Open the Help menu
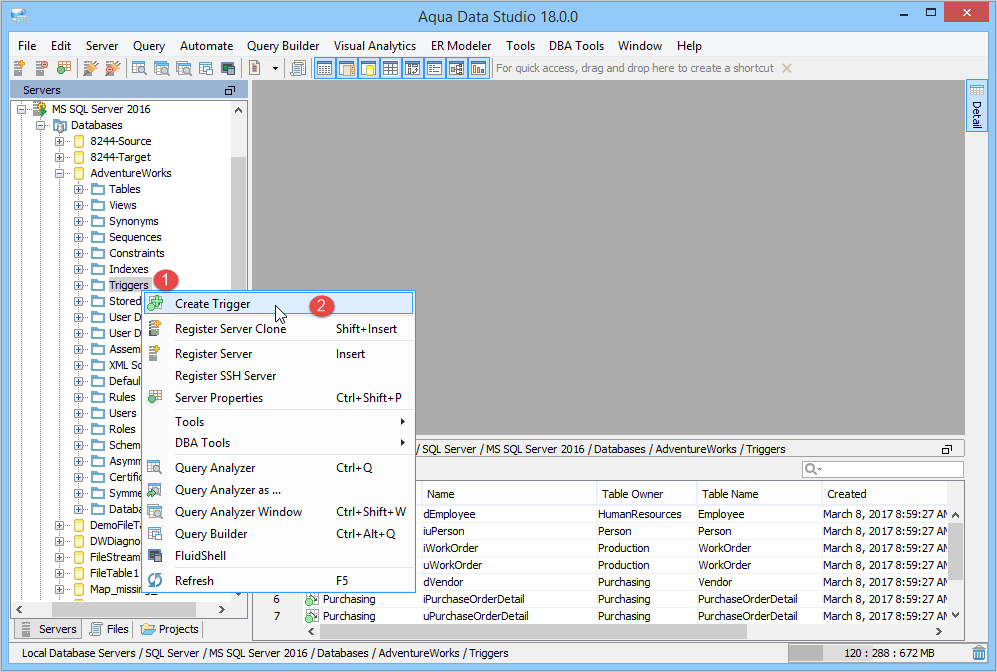This screenshot has width=997, height=672. coord(689,46)
